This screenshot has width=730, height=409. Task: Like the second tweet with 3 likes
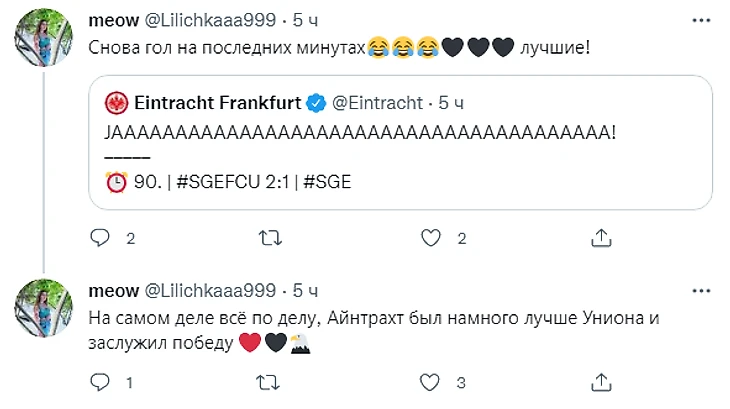tap(431, 382)
